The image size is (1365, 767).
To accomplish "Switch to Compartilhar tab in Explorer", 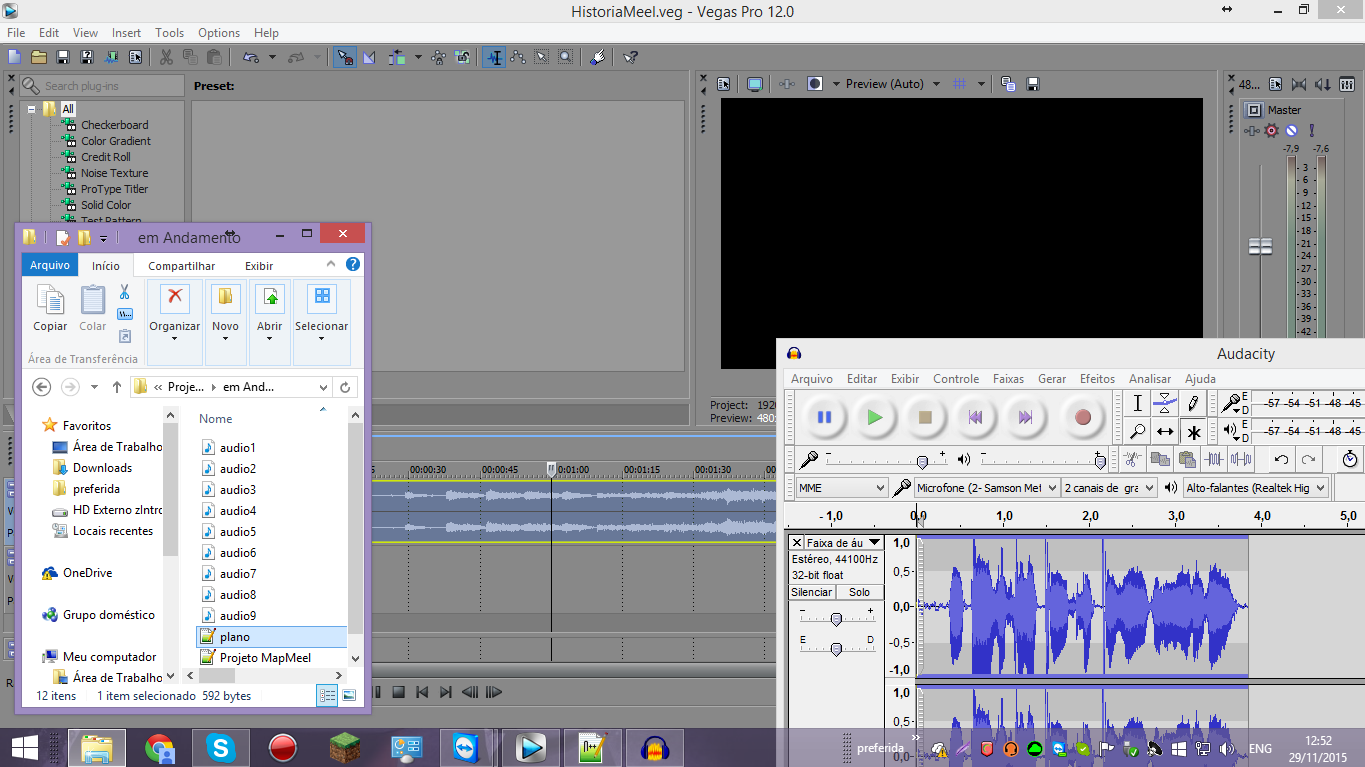I will [x=182, y=266].
